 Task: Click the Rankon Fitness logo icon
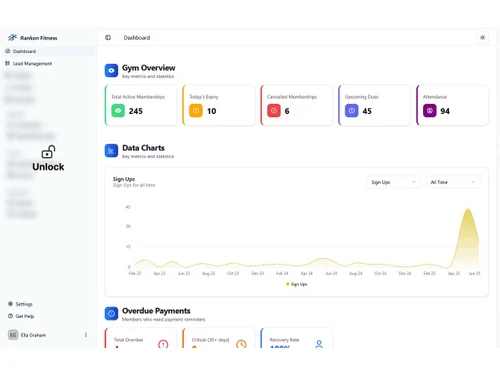coord(12,38)
